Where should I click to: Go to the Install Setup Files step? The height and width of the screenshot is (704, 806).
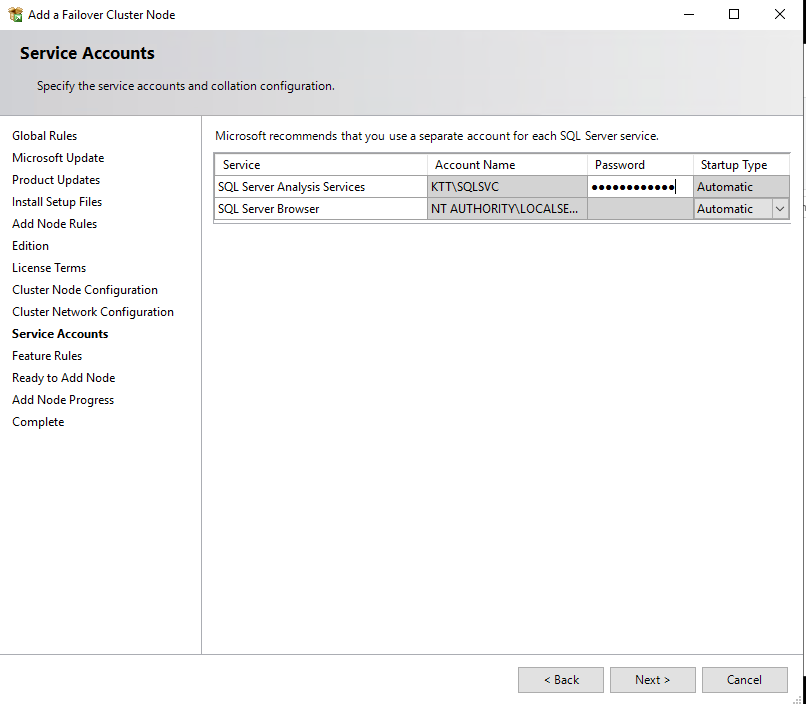[57, 202]
